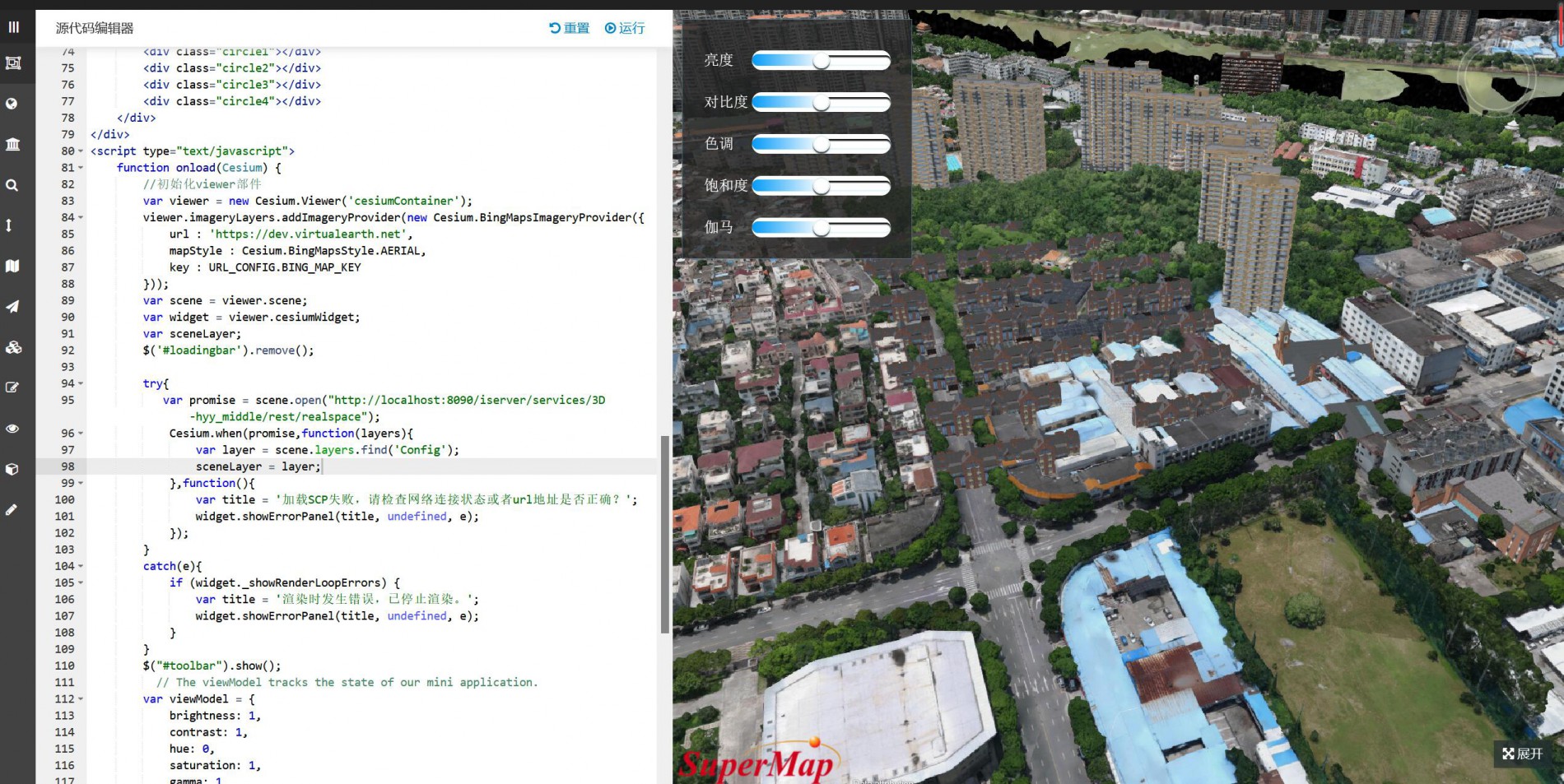This screenshot has height=784, width=1564.
Task: Toggle the sidebar menu bars icon
Action: tap(13, 27)
